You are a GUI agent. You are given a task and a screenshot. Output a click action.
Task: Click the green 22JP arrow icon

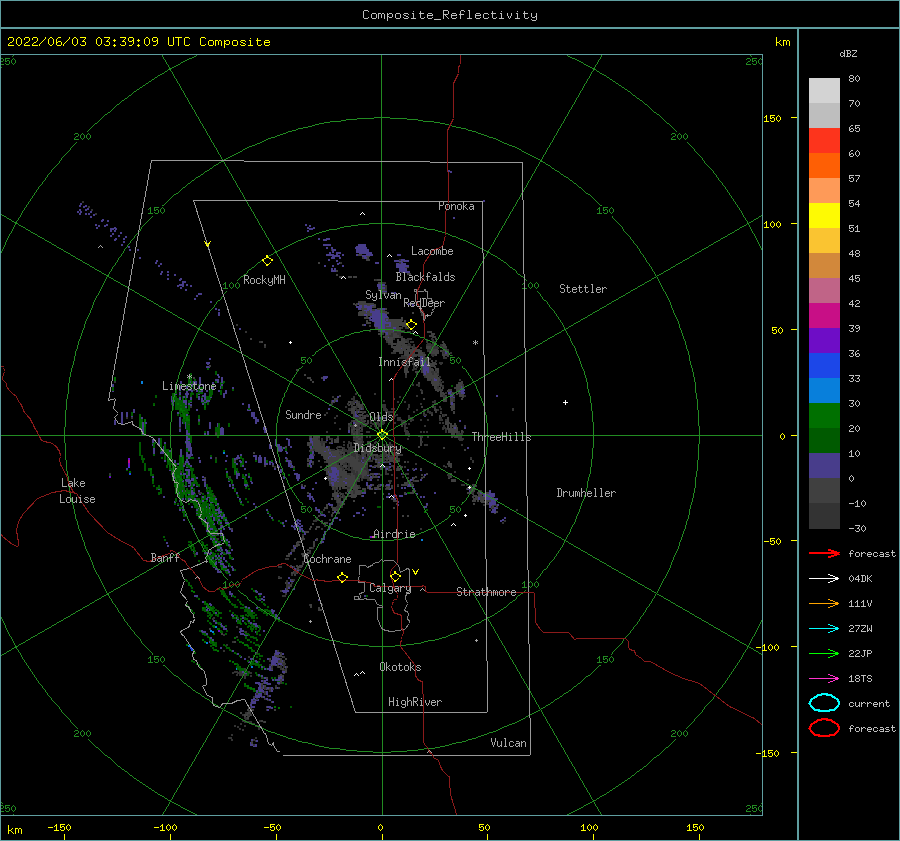[824, 653]
